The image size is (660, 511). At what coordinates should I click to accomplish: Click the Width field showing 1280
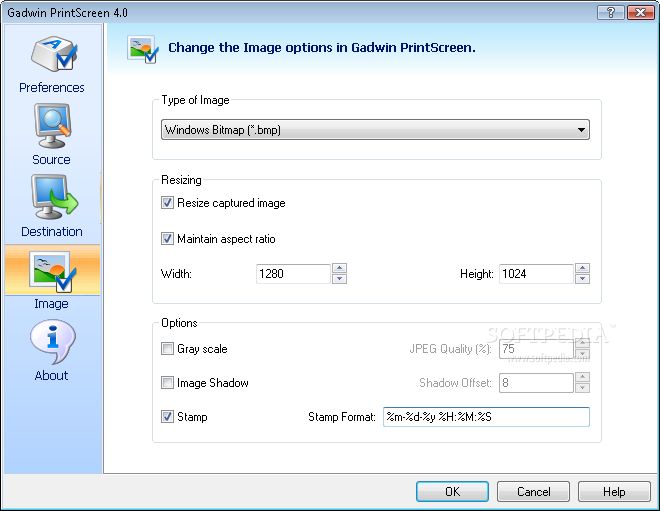pyautogui.click(x=293, y=274)
